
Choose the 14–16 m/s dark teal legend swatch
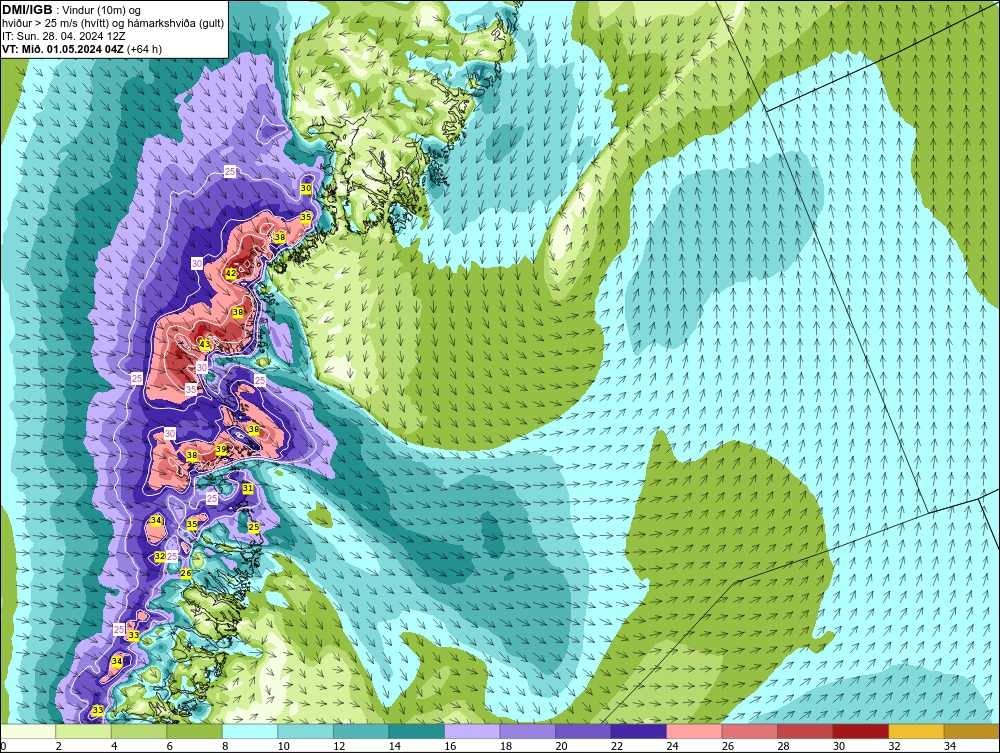(416, 731)
